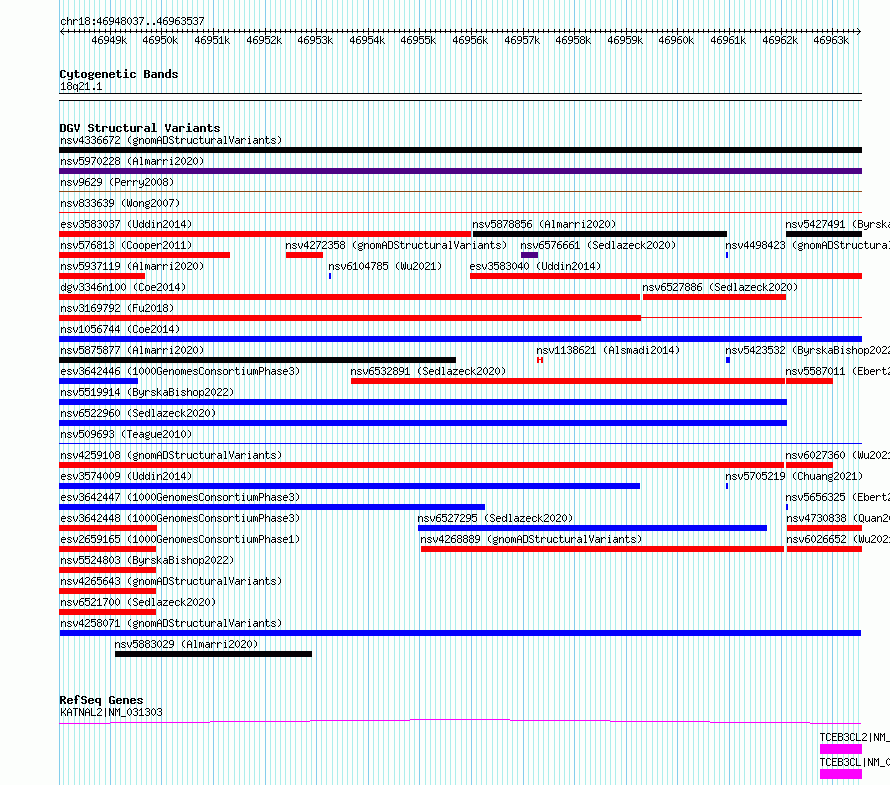Click the nsv6026652 Wu2021 variant label
Image resolution: width=890 pixels, height=785 pixels.
click(x=837, y=539)
